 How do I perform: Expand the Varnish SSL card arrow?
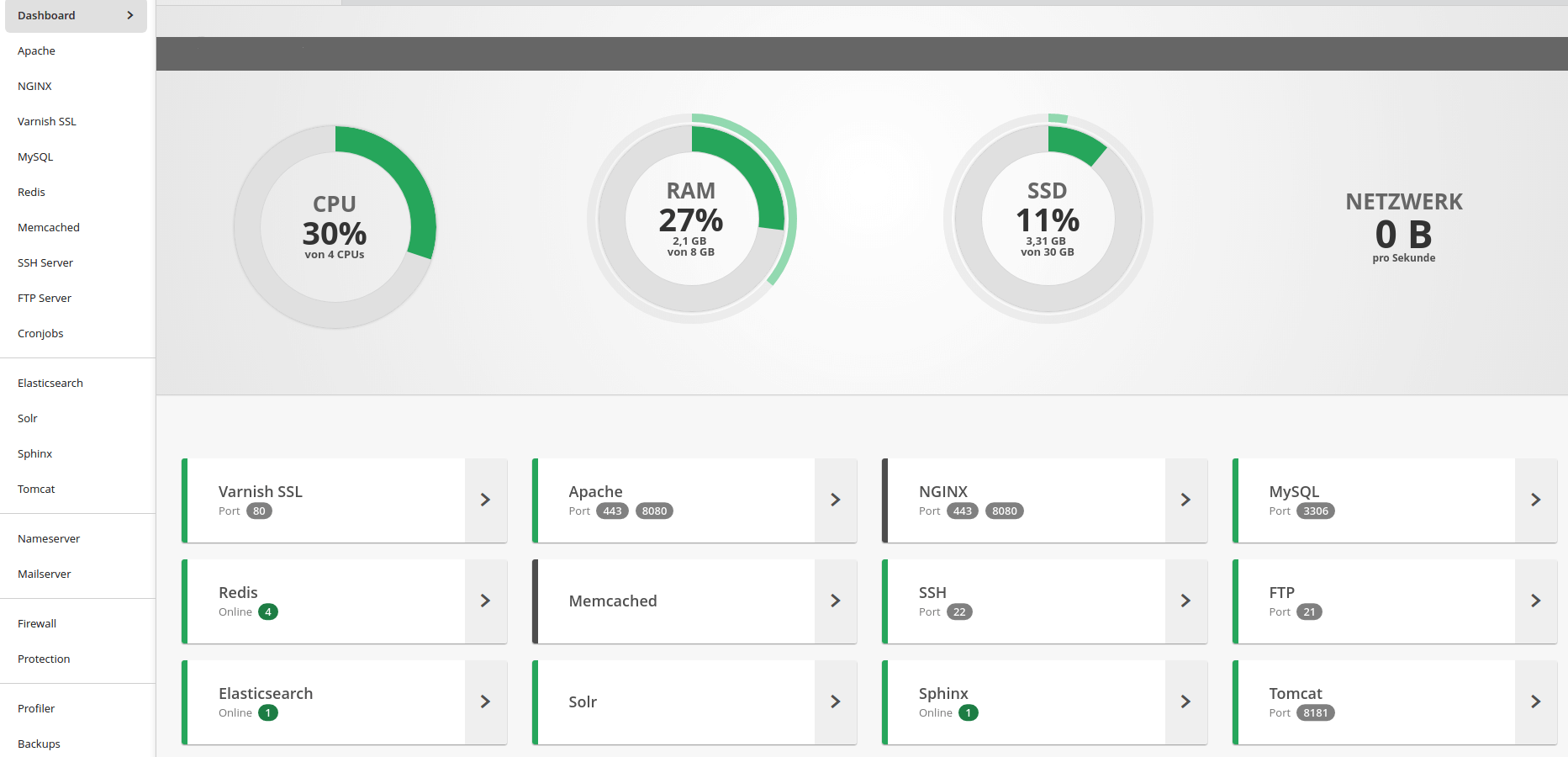tap(486, 500)
